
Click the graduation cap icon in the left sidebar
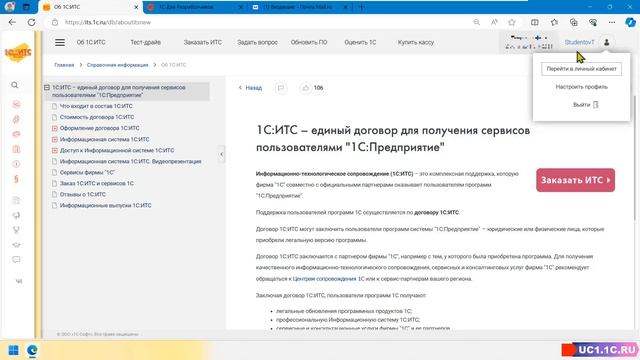[x=16, y=245]
